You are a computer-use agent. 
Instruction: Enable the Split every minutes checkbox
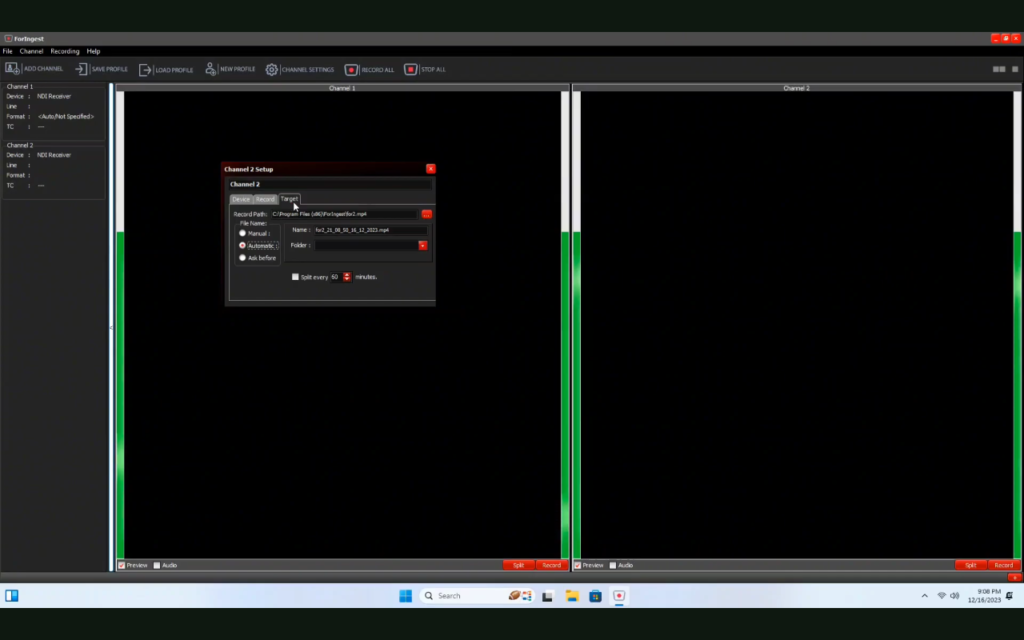point(295,277)
